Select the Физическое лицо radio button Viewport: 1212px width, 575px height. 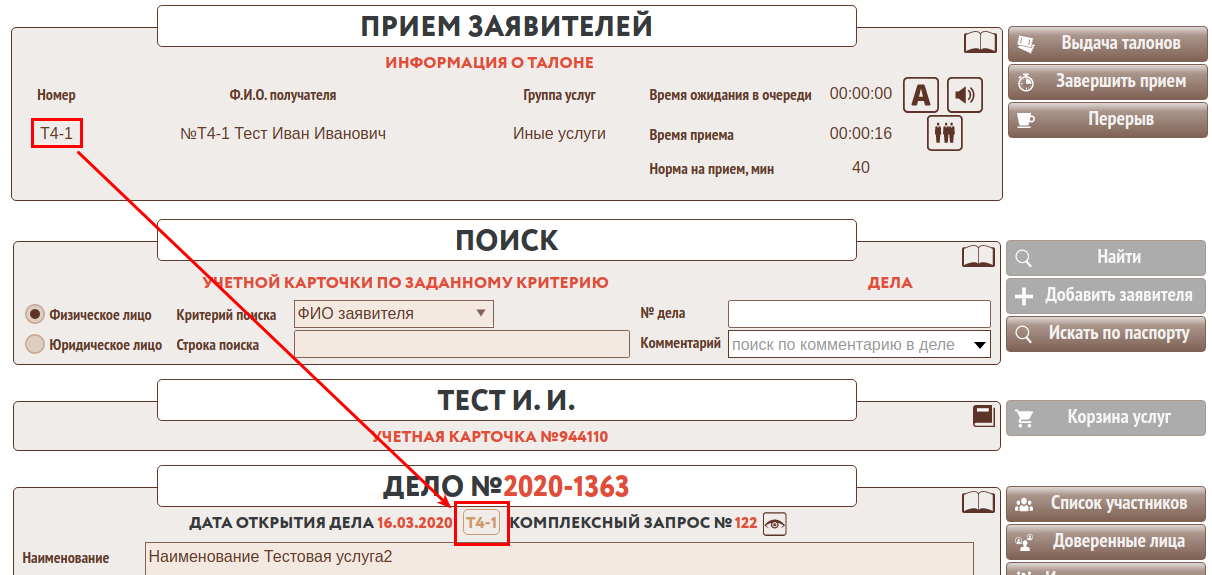point(35,314)
